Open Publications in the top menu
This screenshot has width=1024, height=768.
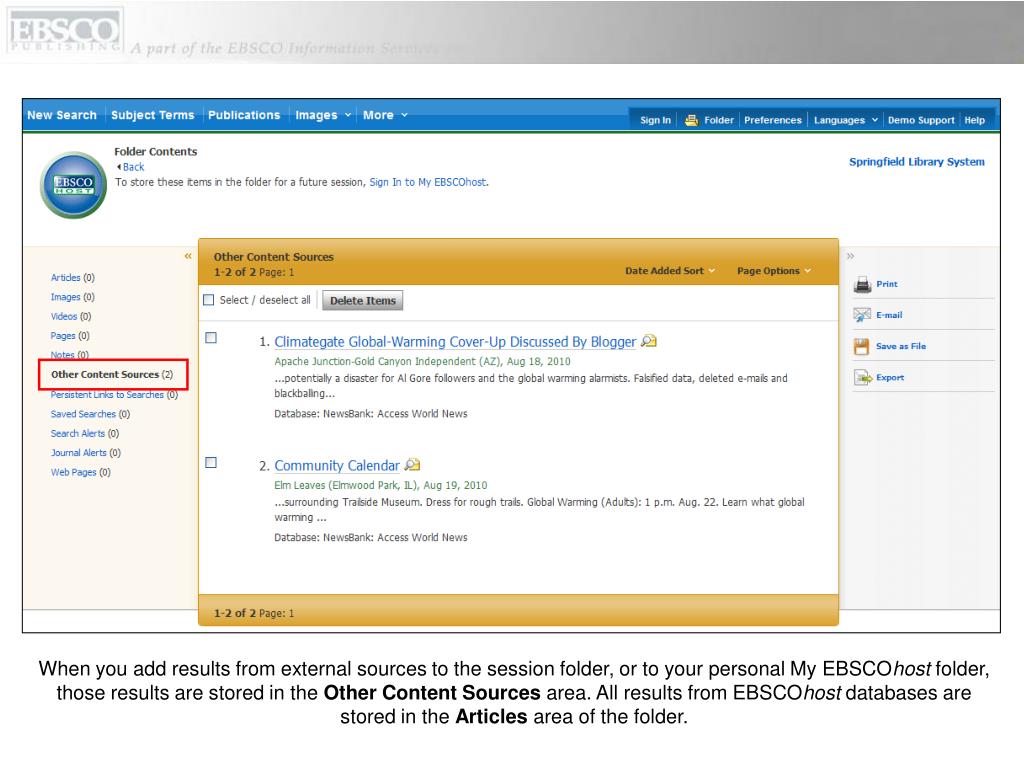[244, 115]
